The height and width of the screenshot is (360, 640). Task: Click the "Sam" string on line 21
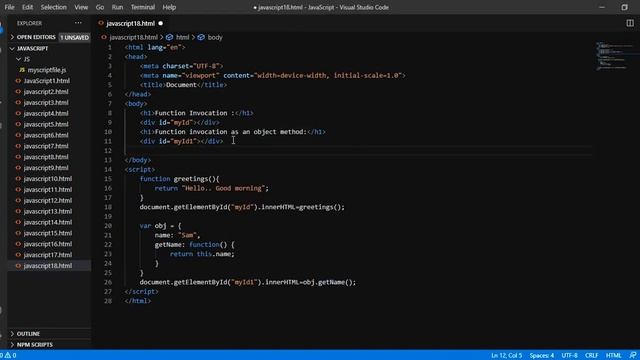pos(187,235)
